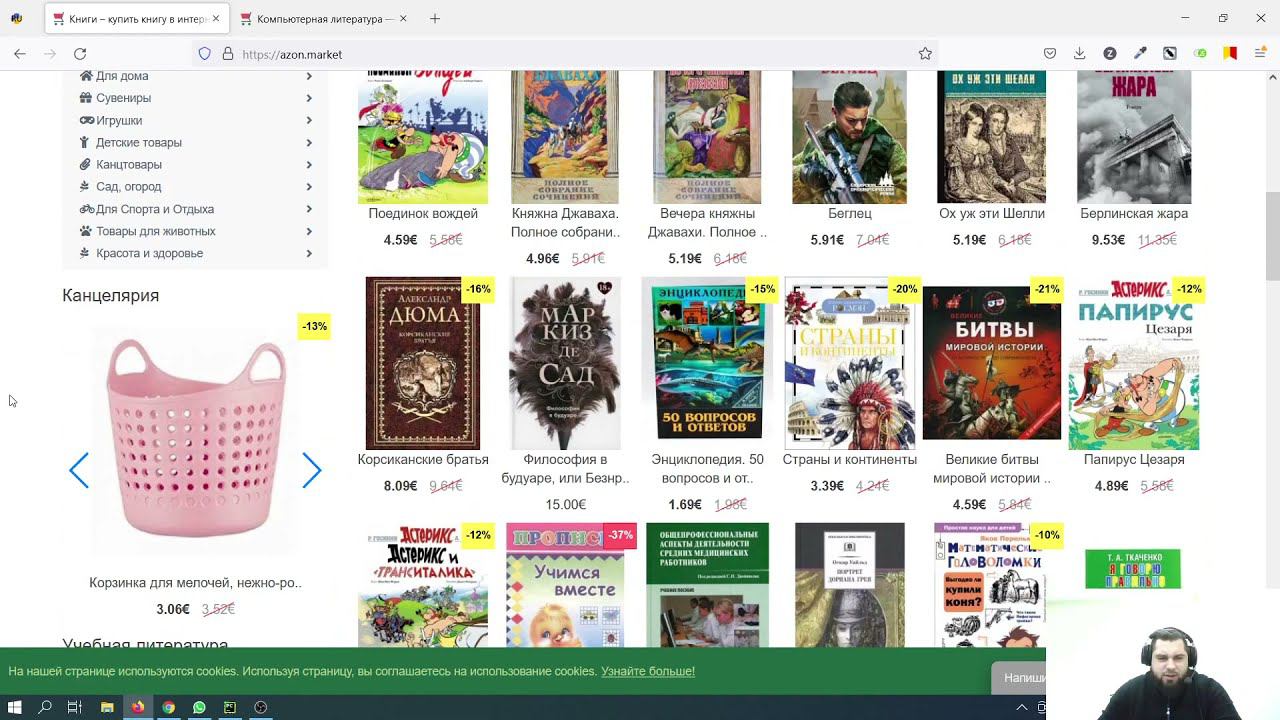The height and width of the screenshot is (720, 1280).
Task: Bookmark this page with the star icon
Action: (x=925, y=54)
